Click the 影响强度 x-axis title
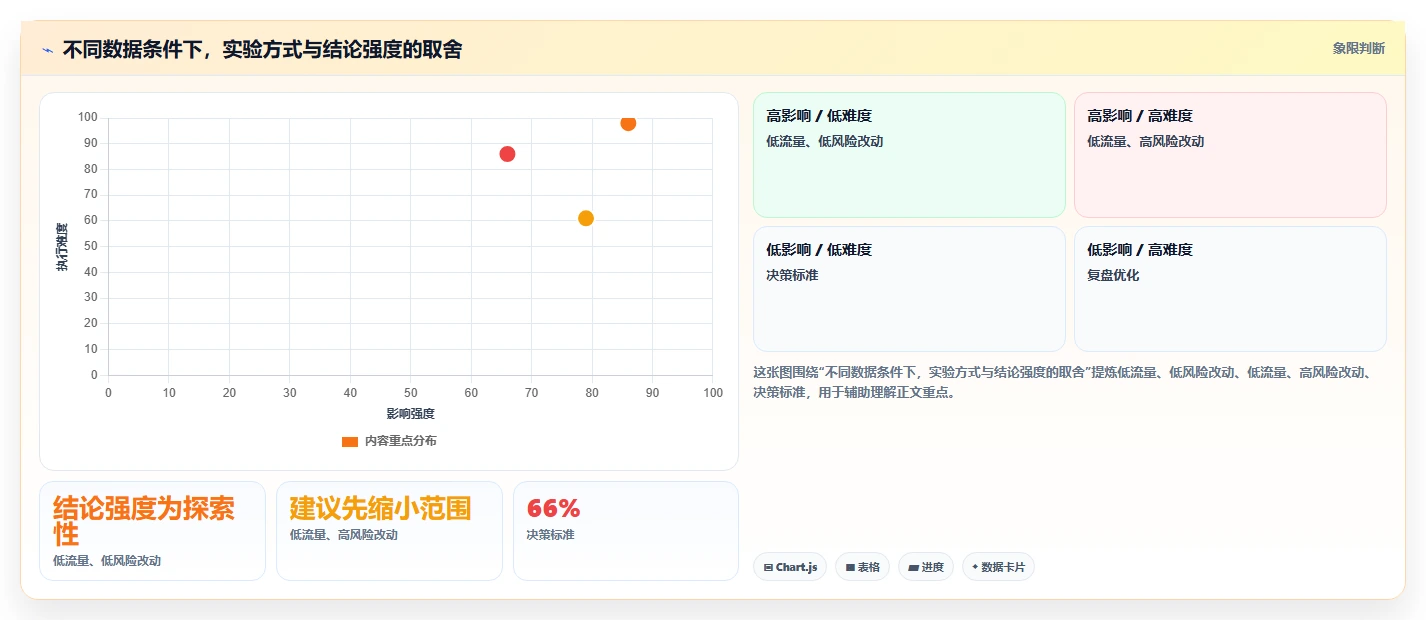Image resolution: width=1426 pixels, height=620 pixels. 410,413
